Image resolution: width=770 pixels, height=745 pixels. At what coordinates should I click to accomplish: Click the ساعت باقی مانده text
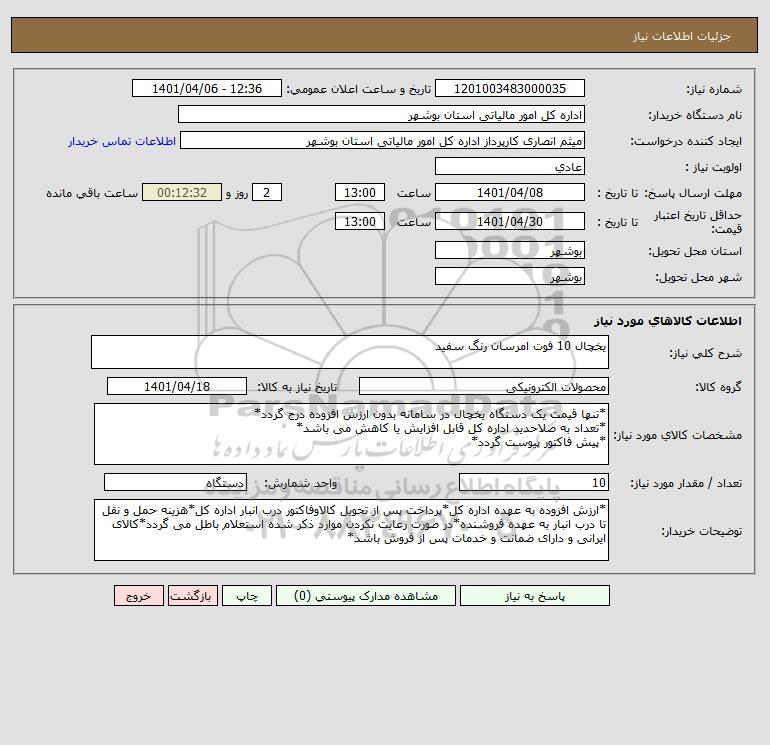92,193
